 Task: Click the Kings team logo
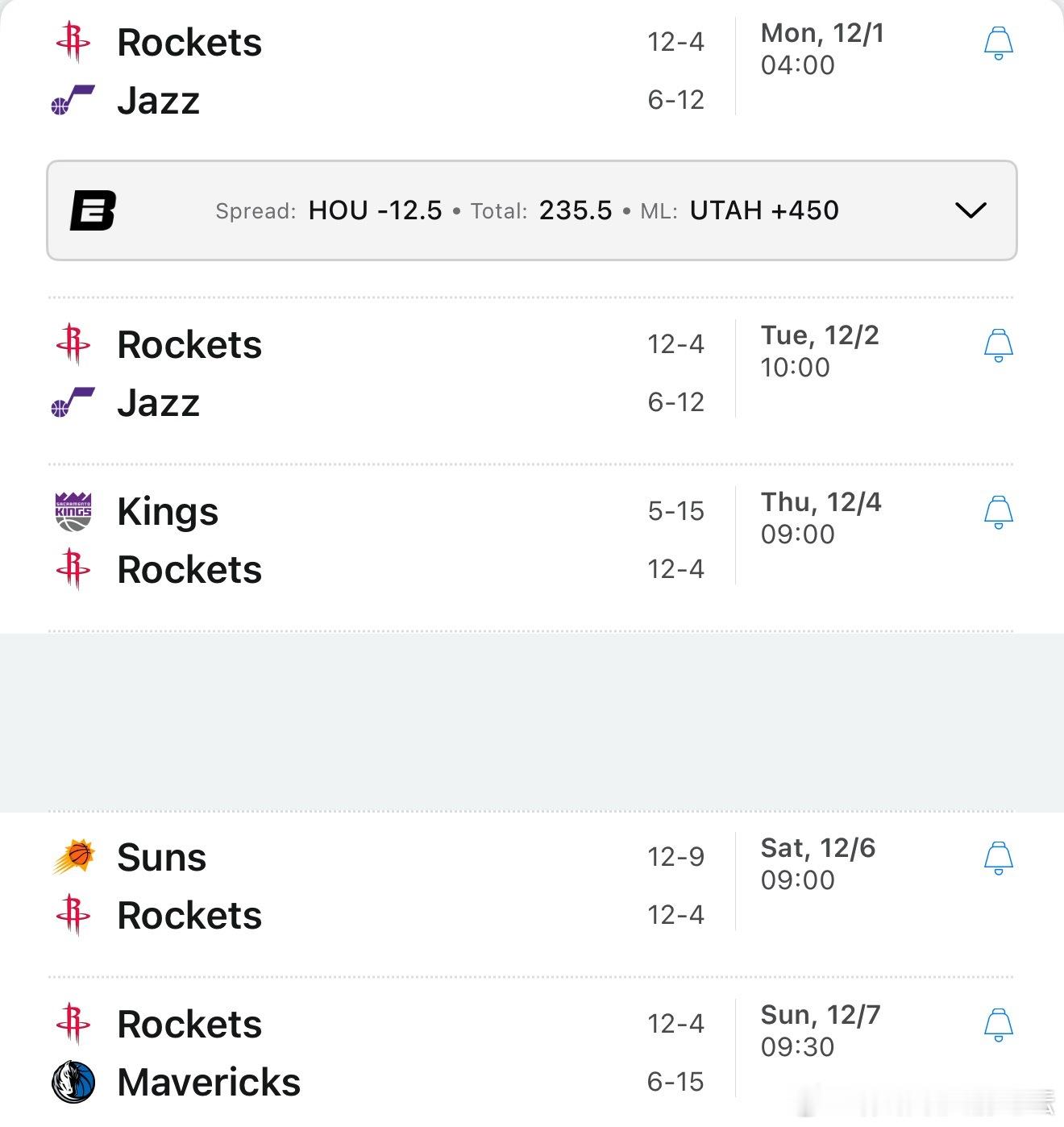[73, 512]
